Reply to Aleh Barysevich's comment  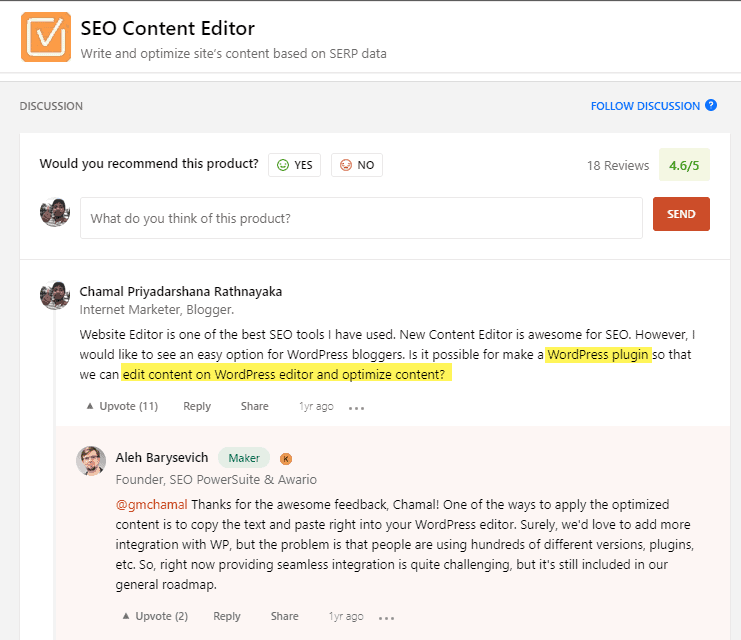227,616
